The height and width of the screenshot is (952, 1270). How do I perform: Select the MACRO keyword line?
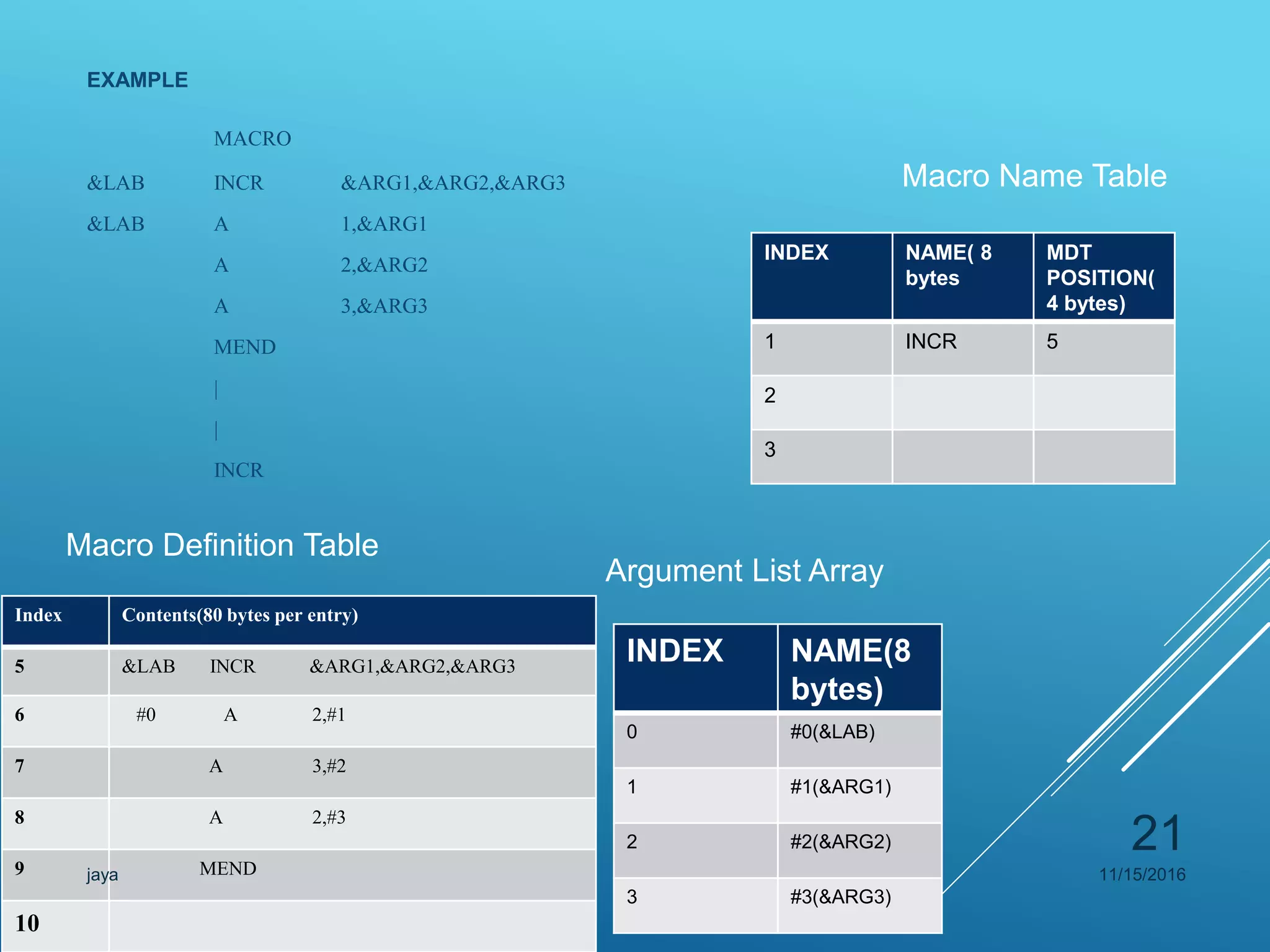(x=252, y=138)
